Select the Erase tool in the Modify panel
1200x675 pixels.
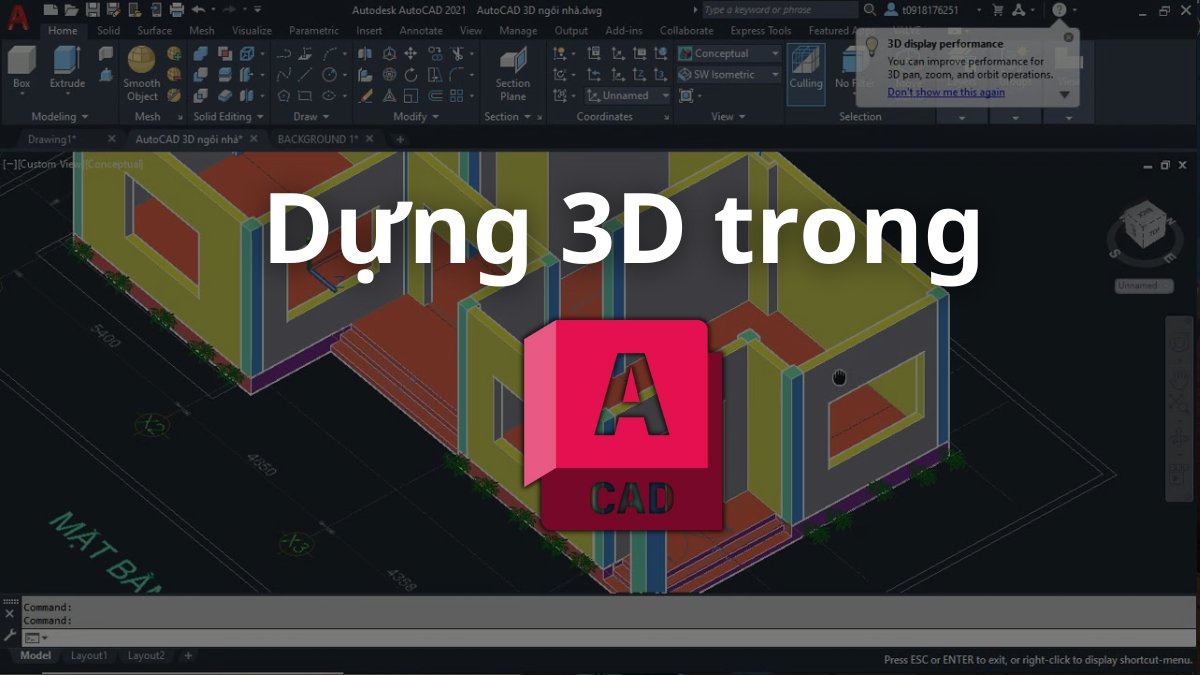(x=366, y=96)
